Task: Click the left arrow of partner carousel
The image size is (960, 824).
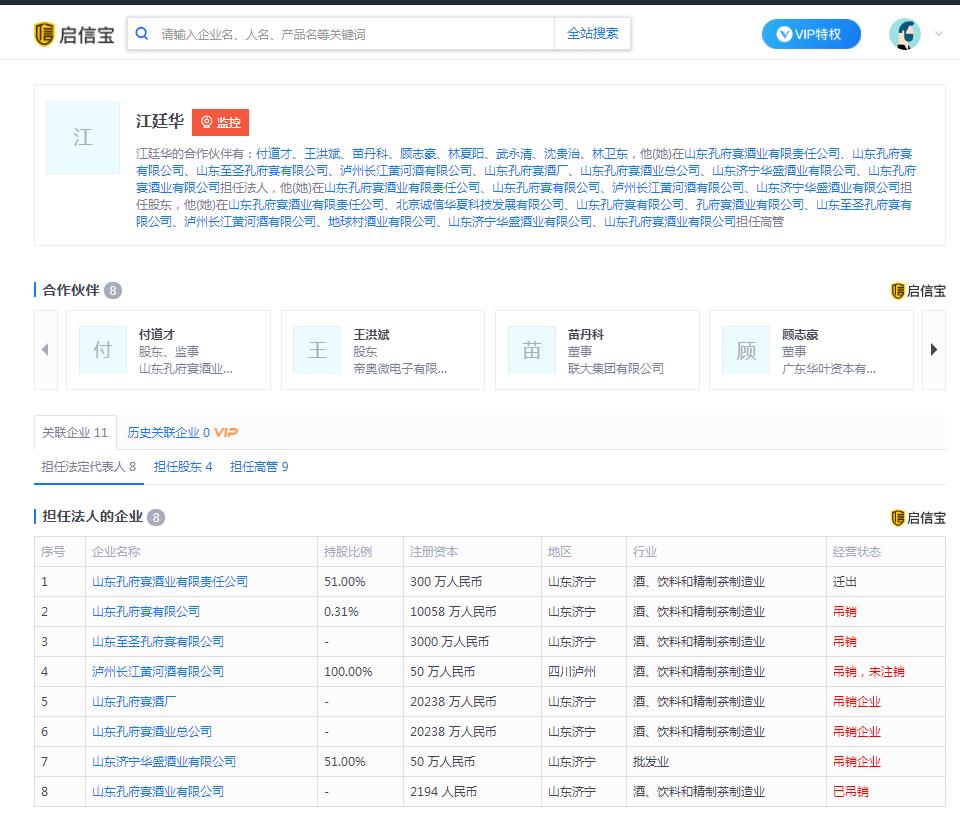Action: (x=45, y=350)
